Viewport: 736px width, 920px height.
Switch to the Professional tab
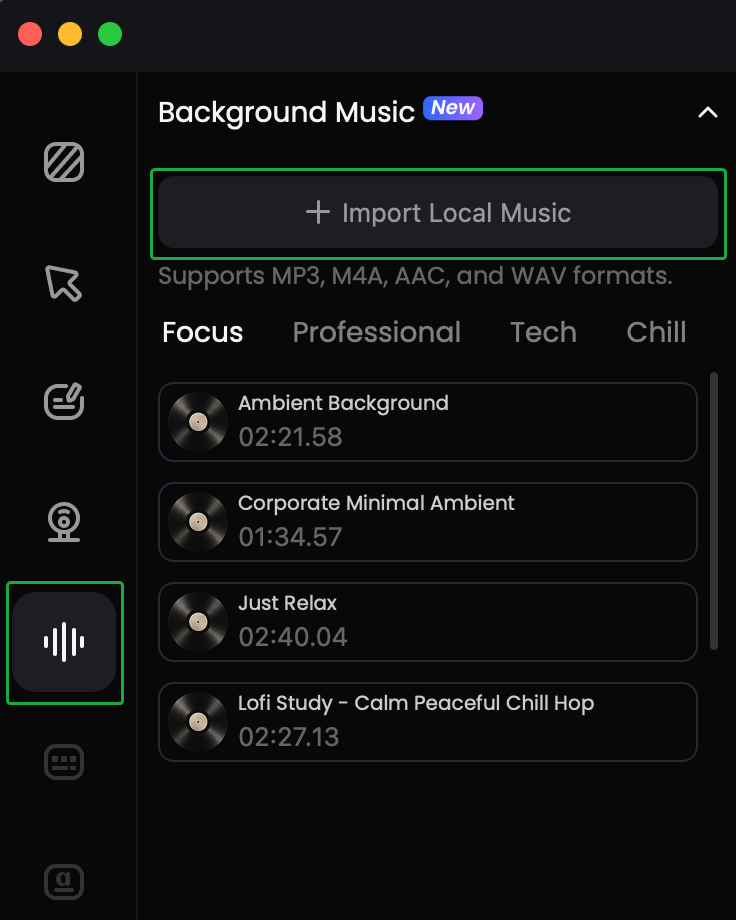tap(377, 332)
